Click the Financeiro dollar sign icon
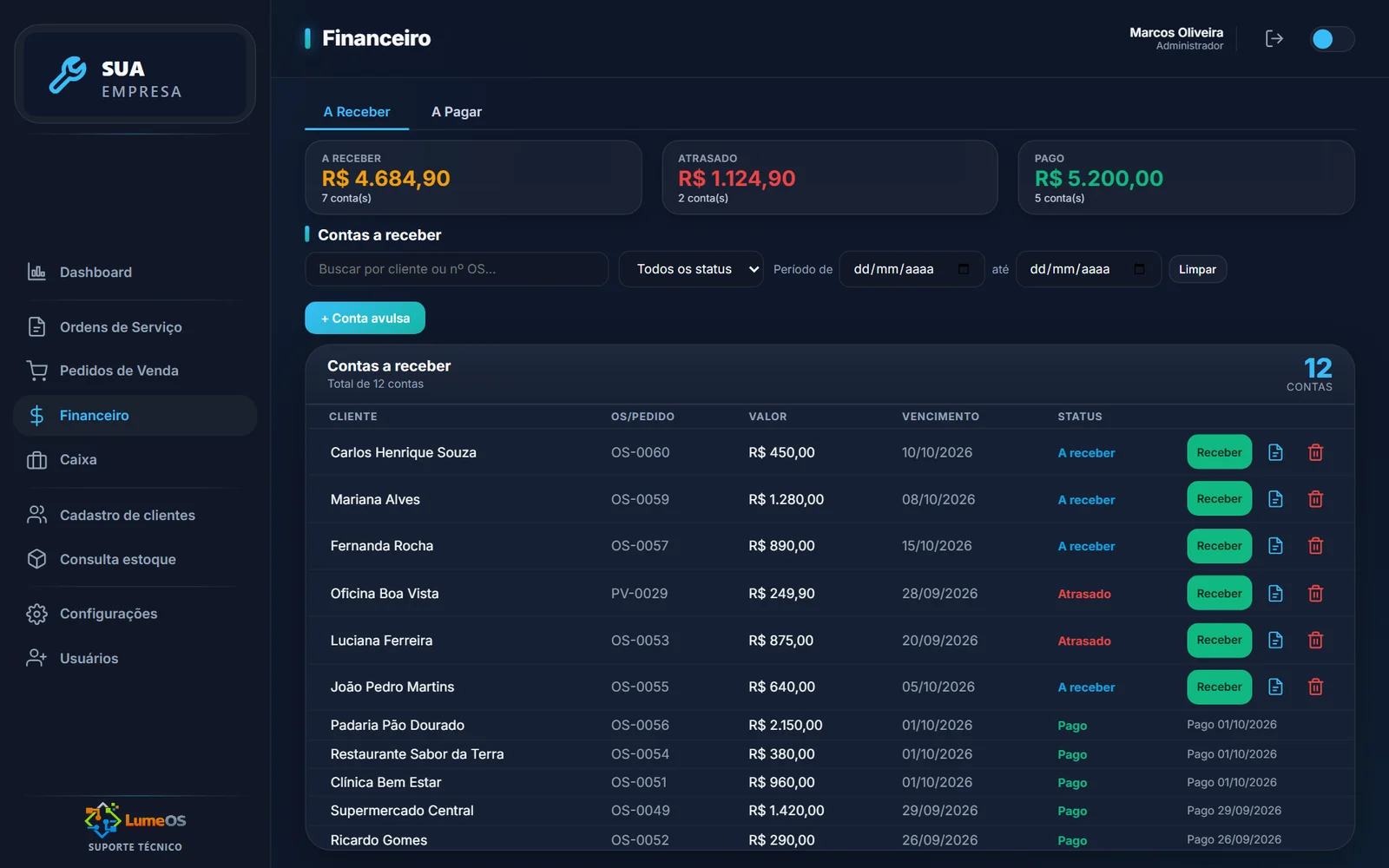This screenshot has width=1389, height=868. click(36, 416)
